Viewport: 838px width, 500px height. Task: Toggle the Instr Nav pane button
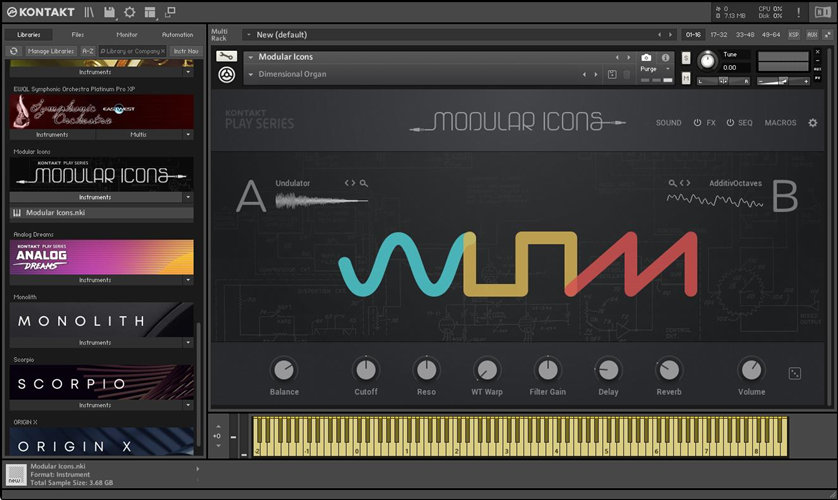click(185, 51)
